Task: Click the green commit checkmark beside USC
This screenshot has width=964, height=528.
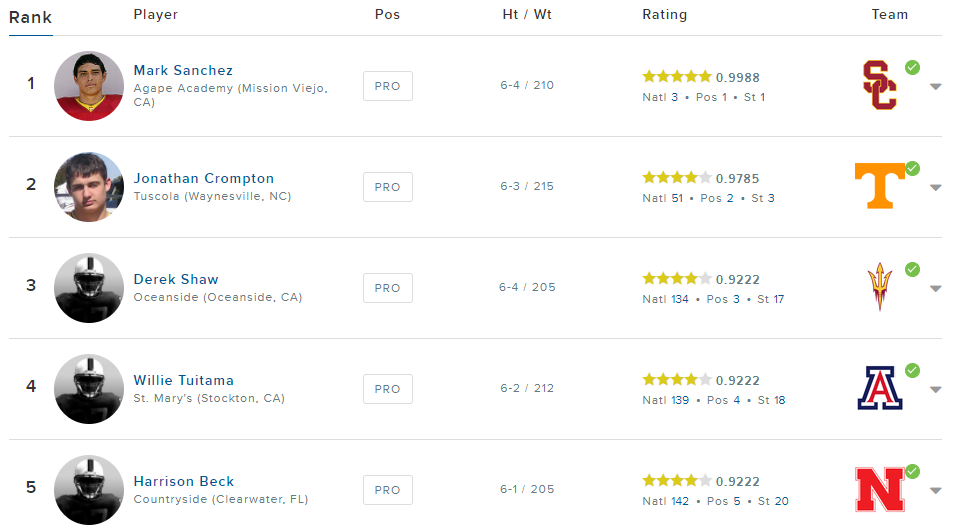Action: tap(912, 67)
